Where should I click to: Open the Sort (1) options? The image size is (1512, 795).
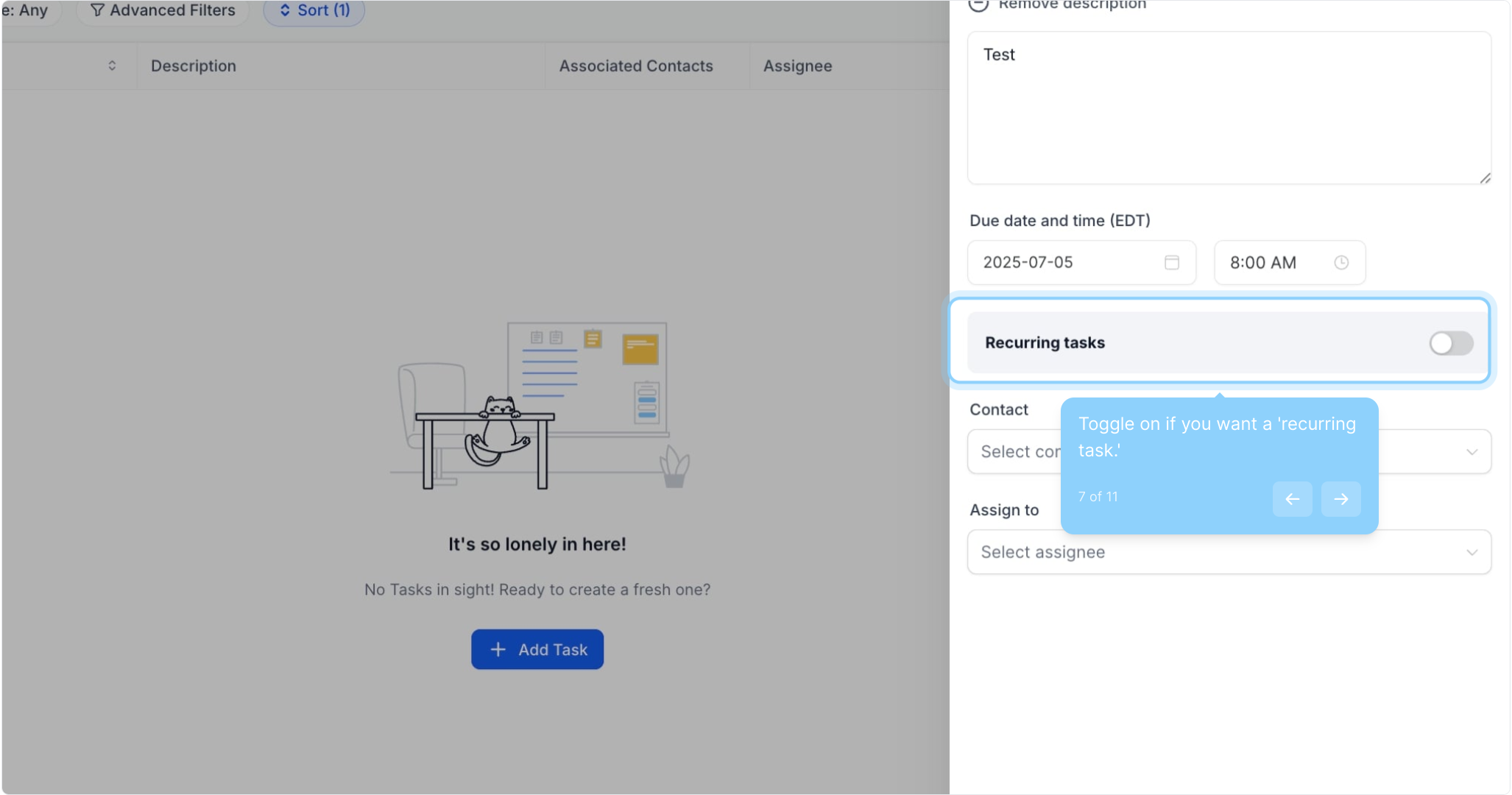tap(314, 10)
